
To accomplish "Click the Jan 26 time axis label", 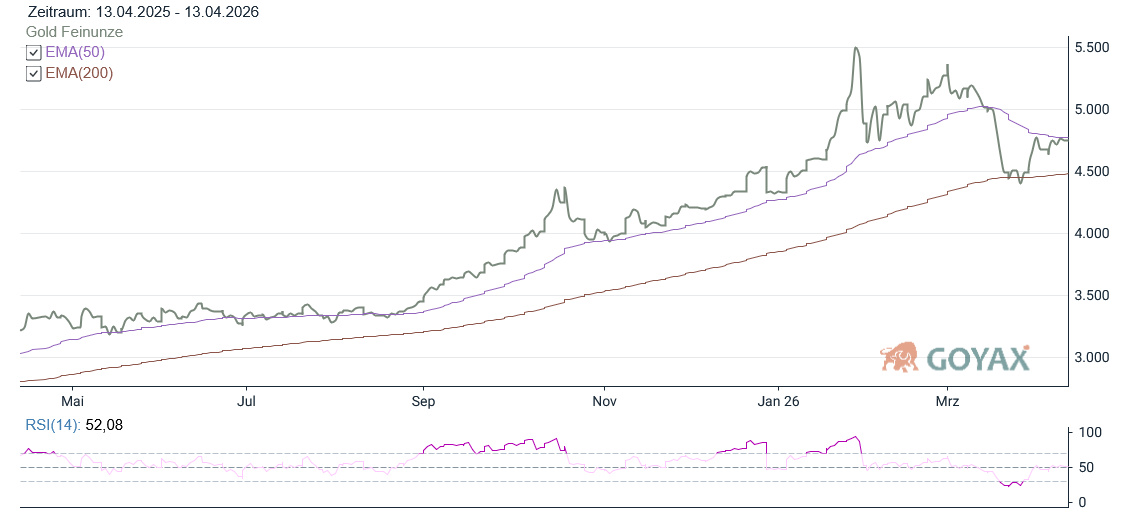I will pos(777,402).
